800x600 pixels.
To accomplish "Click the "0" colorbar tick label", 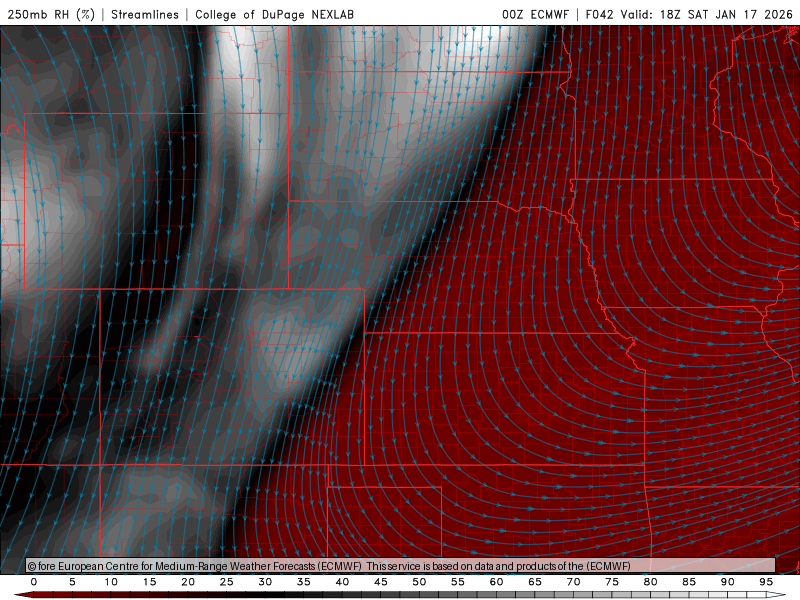I will click(34, 582).
